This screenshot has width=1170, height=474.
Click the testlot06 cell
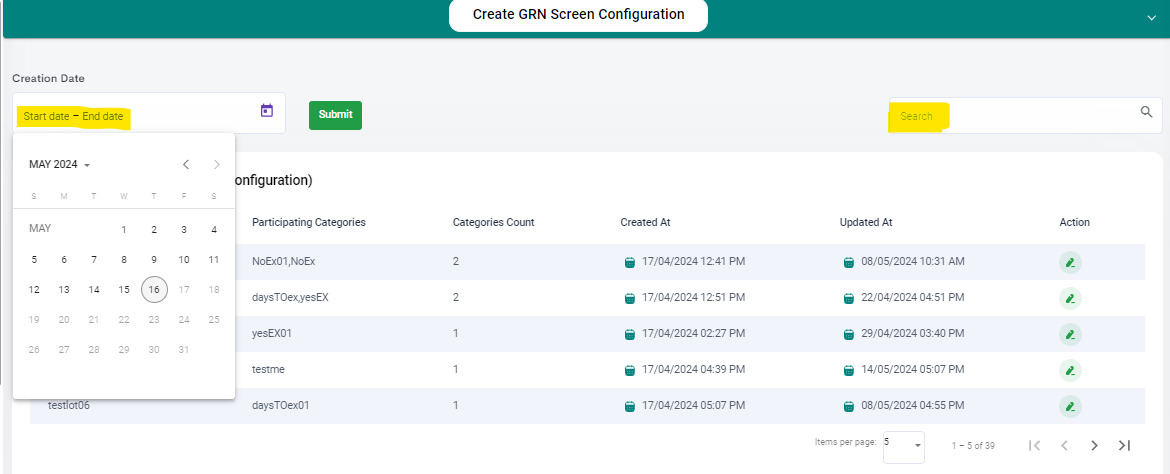point(69,405)
